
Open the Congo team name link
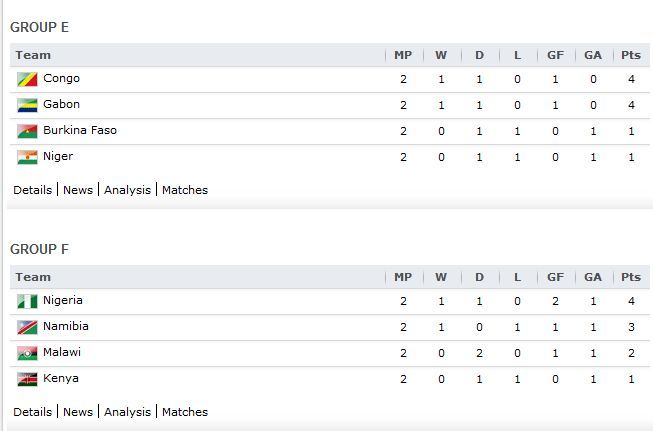61,79
